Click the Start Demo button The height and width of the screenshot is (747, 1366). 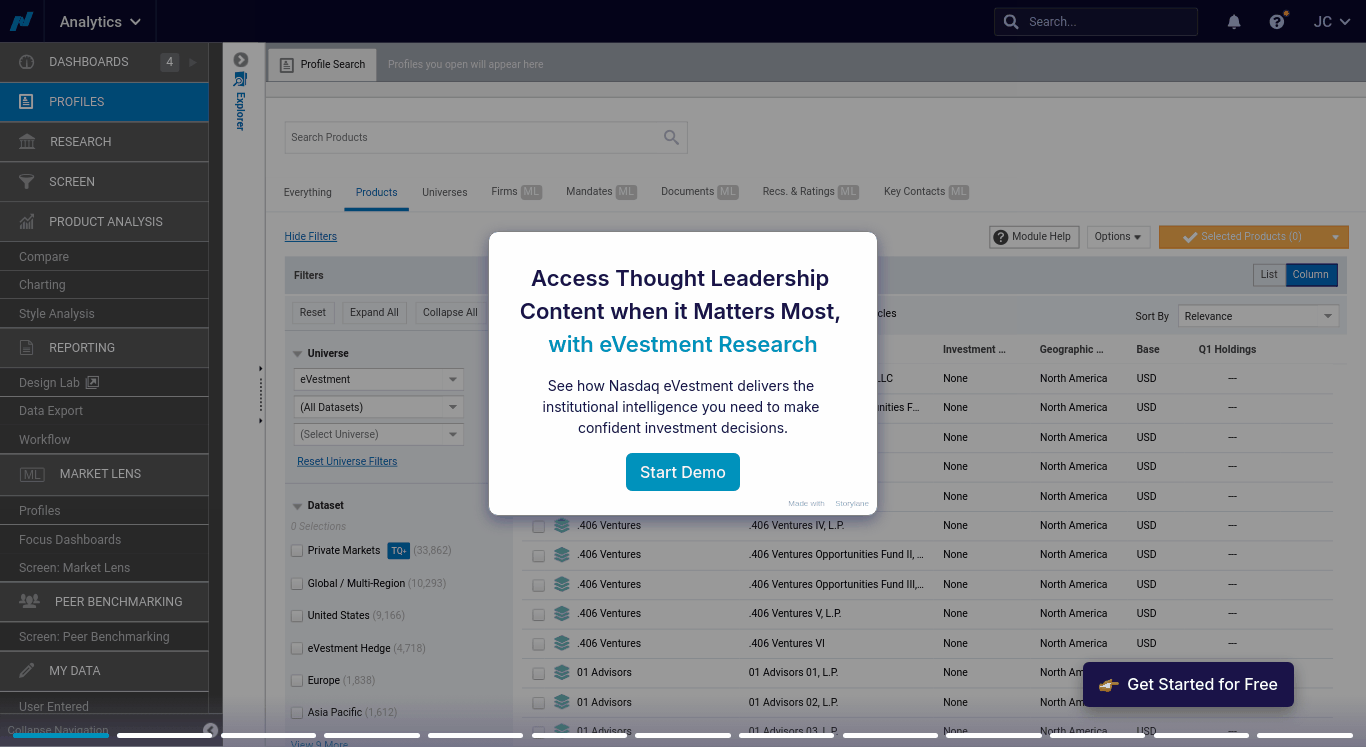tap(683, 472)
